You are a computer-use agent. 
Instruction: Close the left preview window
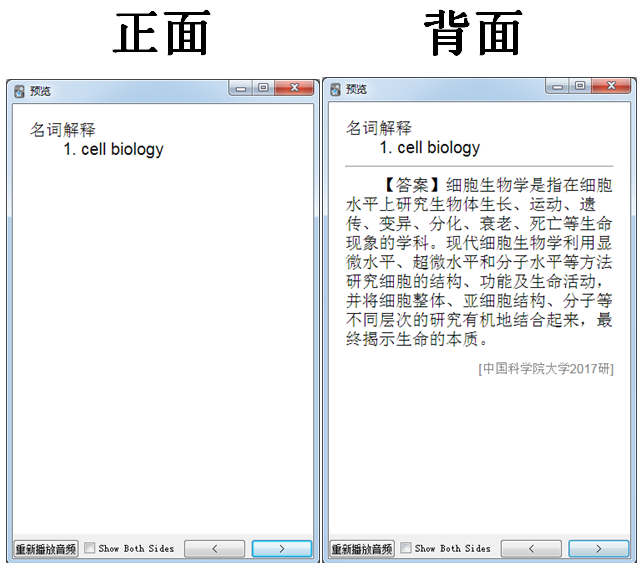pyautogui.click(x=294, y=88)
